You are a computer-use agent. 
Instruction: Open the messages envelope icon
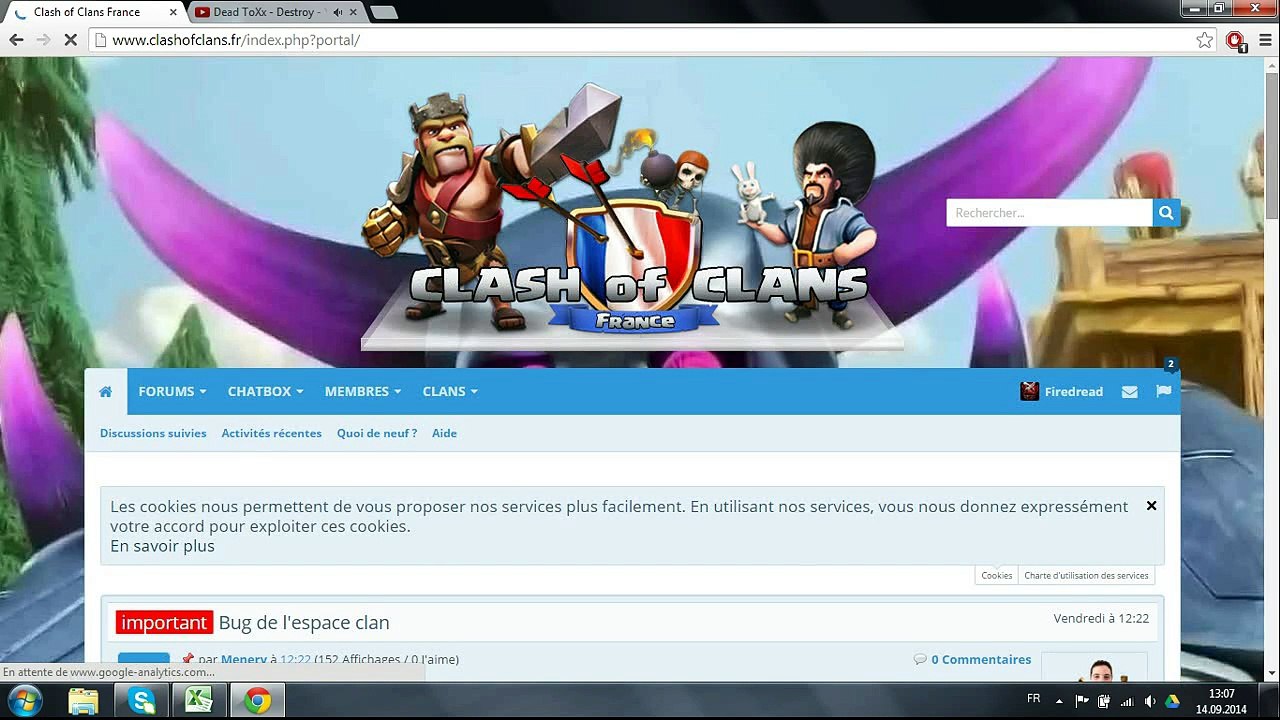(x=1130, y=392)
